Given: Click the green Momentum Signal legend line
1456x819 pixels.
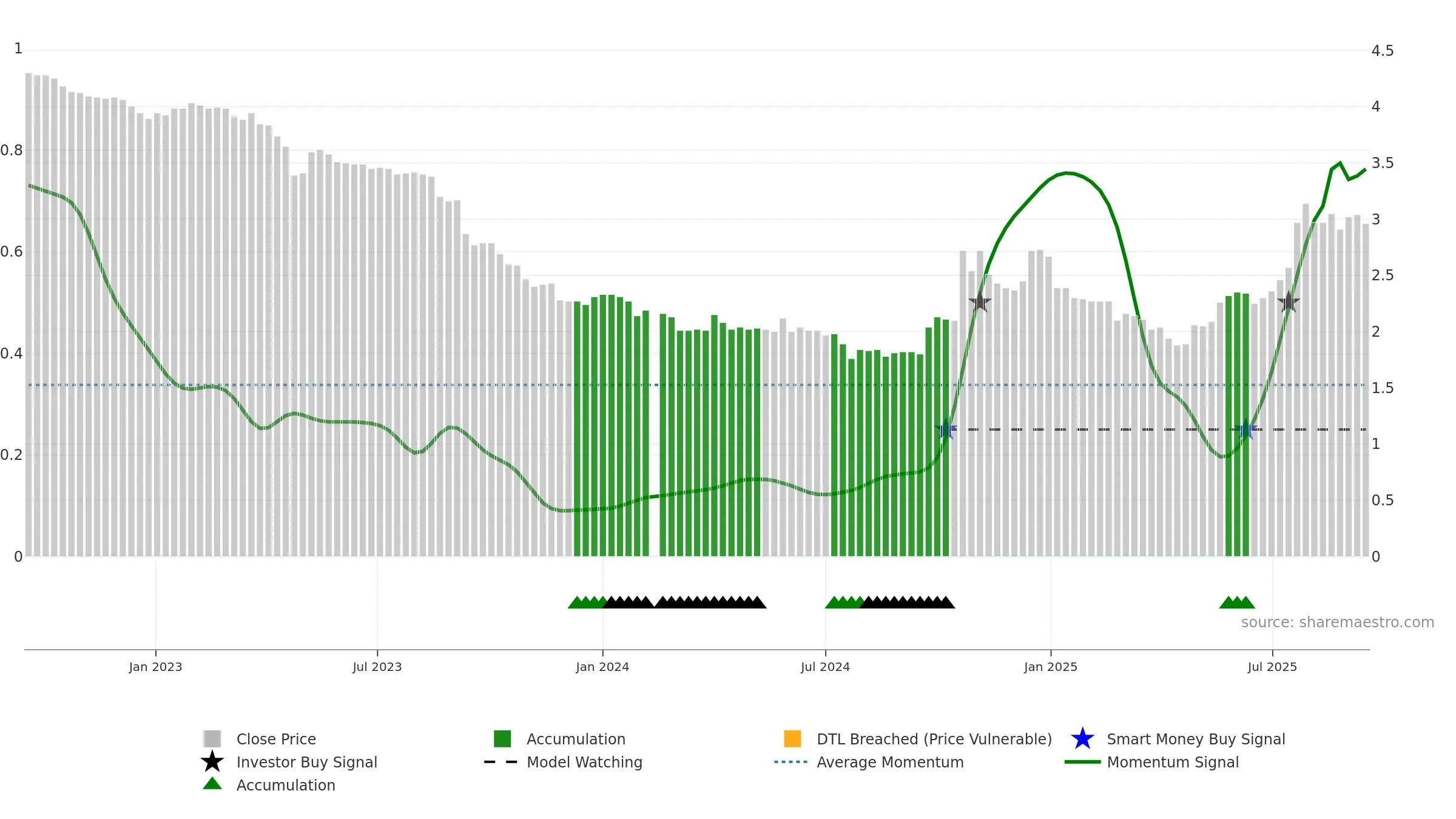Looking at the screenshot, I should (1082, 761).
